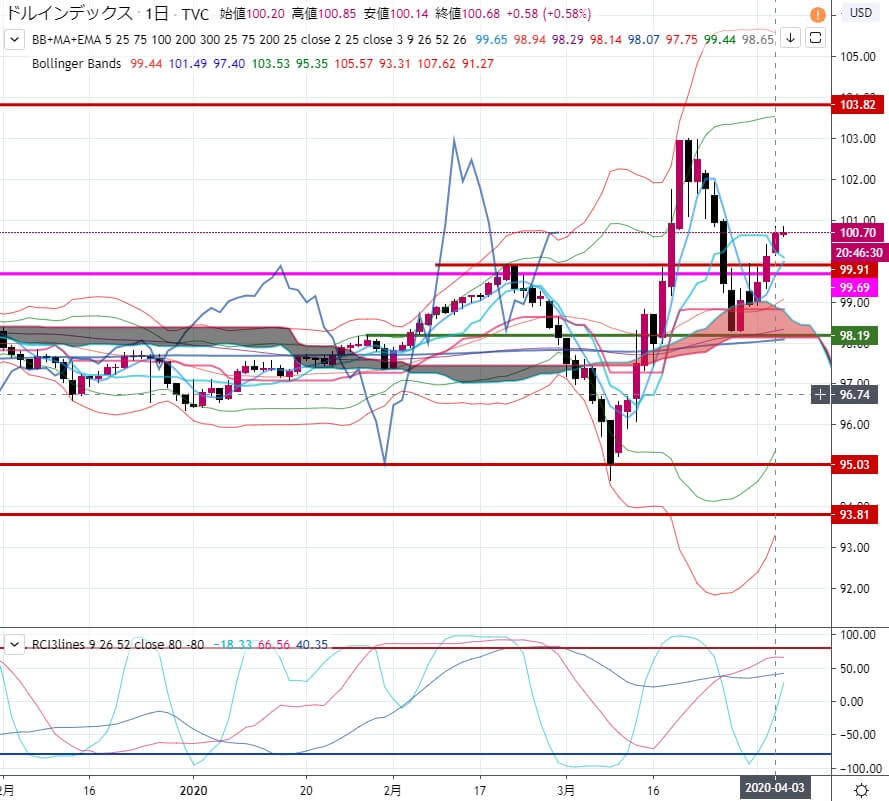Click the TVC exchange label
Screen dimensions: 889x801
pos(195,14)
